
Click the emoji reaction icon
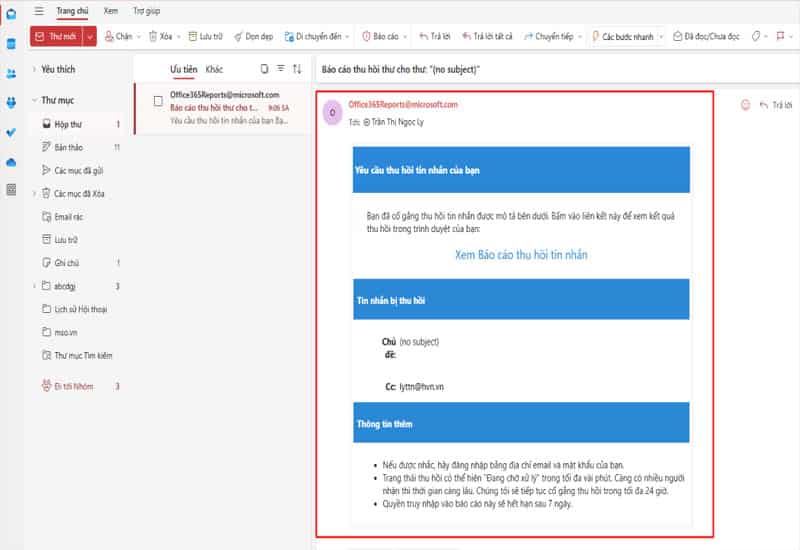[x=745, y=105]
